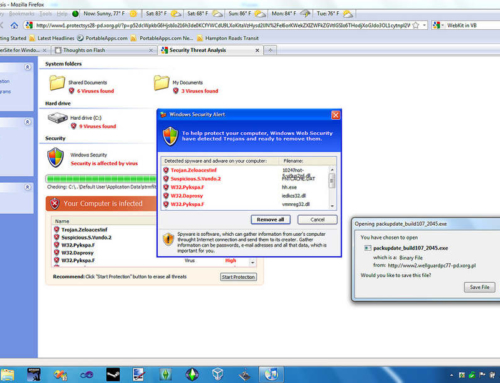This screenshot has width=500, height=383.
Task: Close the Thoughts on Flash tab
Action: [151, 50]
